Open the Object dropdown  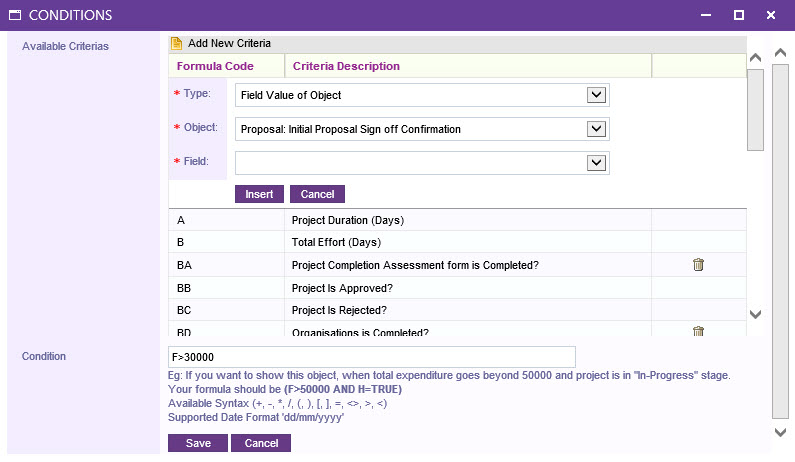coord(596,129)
